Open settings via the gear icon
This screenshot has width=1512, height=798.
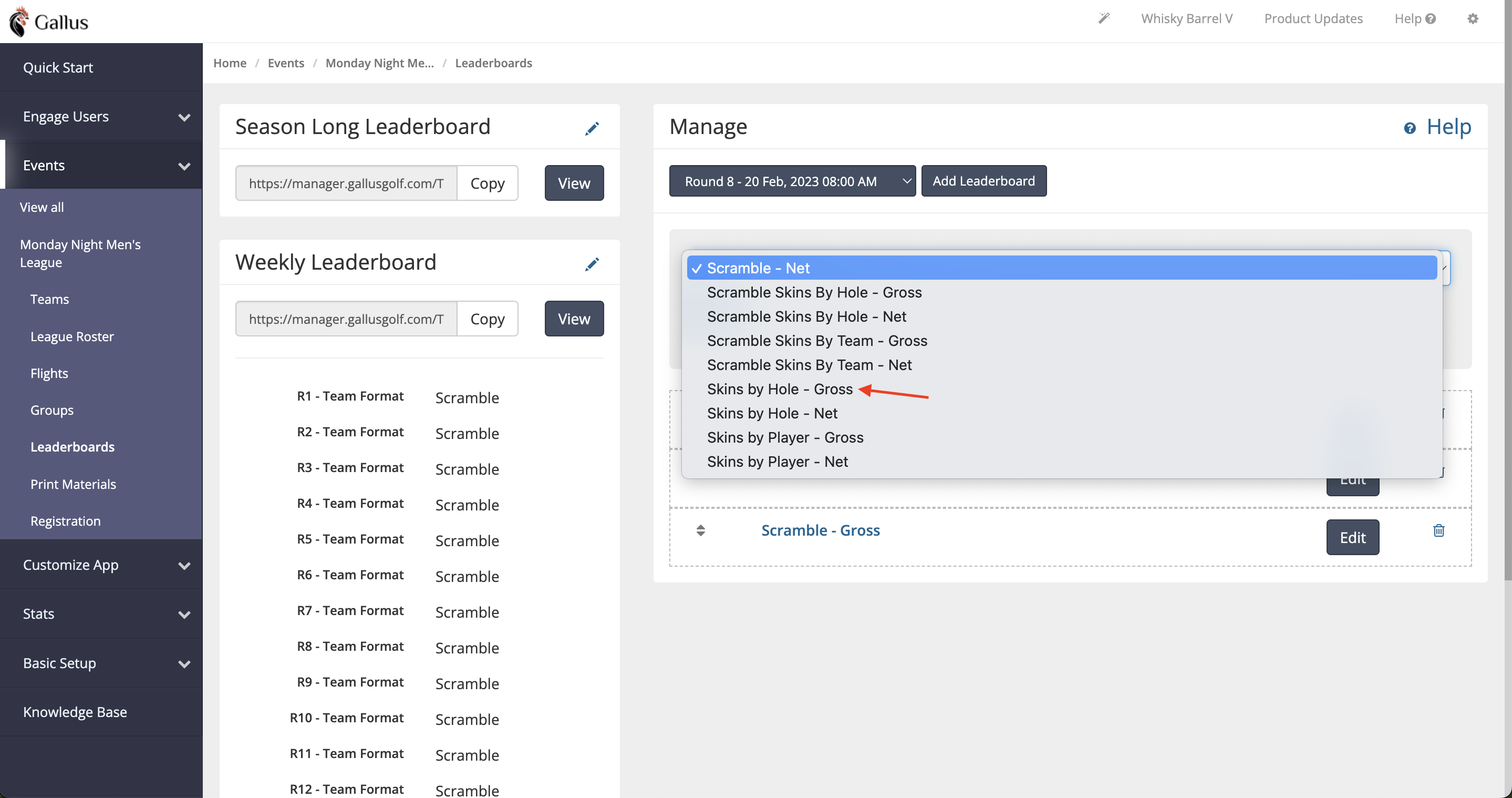point(1473,19)
